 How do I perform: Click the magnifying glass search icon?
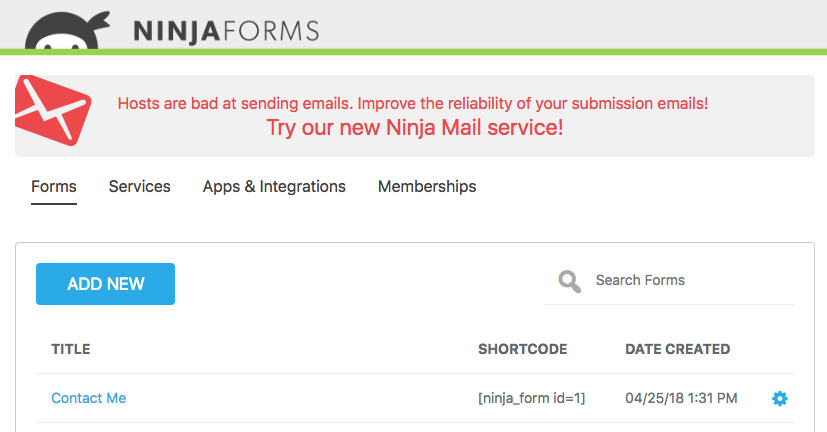[570, 281]
